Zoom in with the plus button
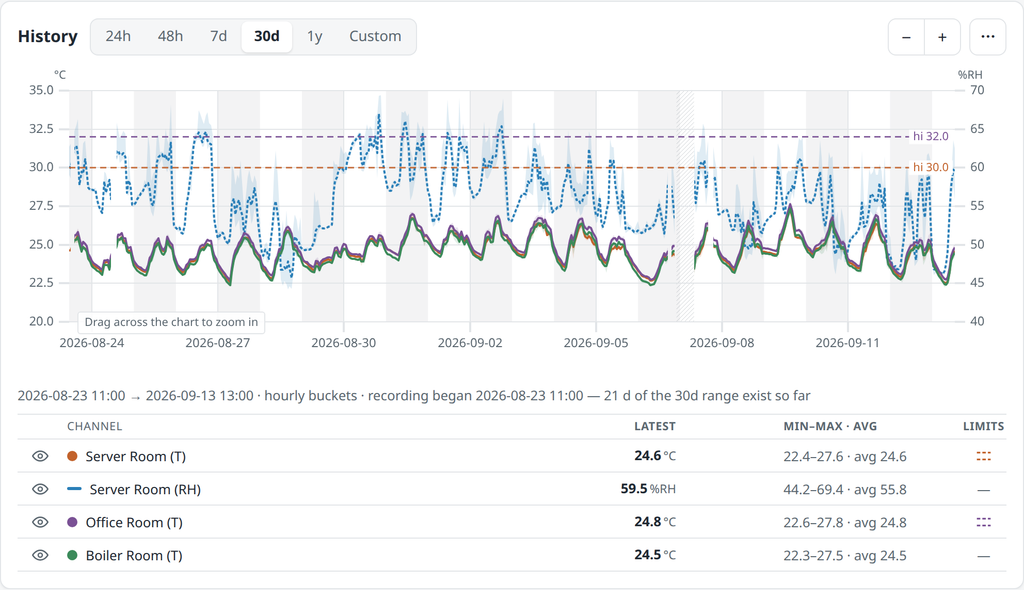Image resolution: width=1024 pixels, height=590 pixels. [x=942, y=37]
